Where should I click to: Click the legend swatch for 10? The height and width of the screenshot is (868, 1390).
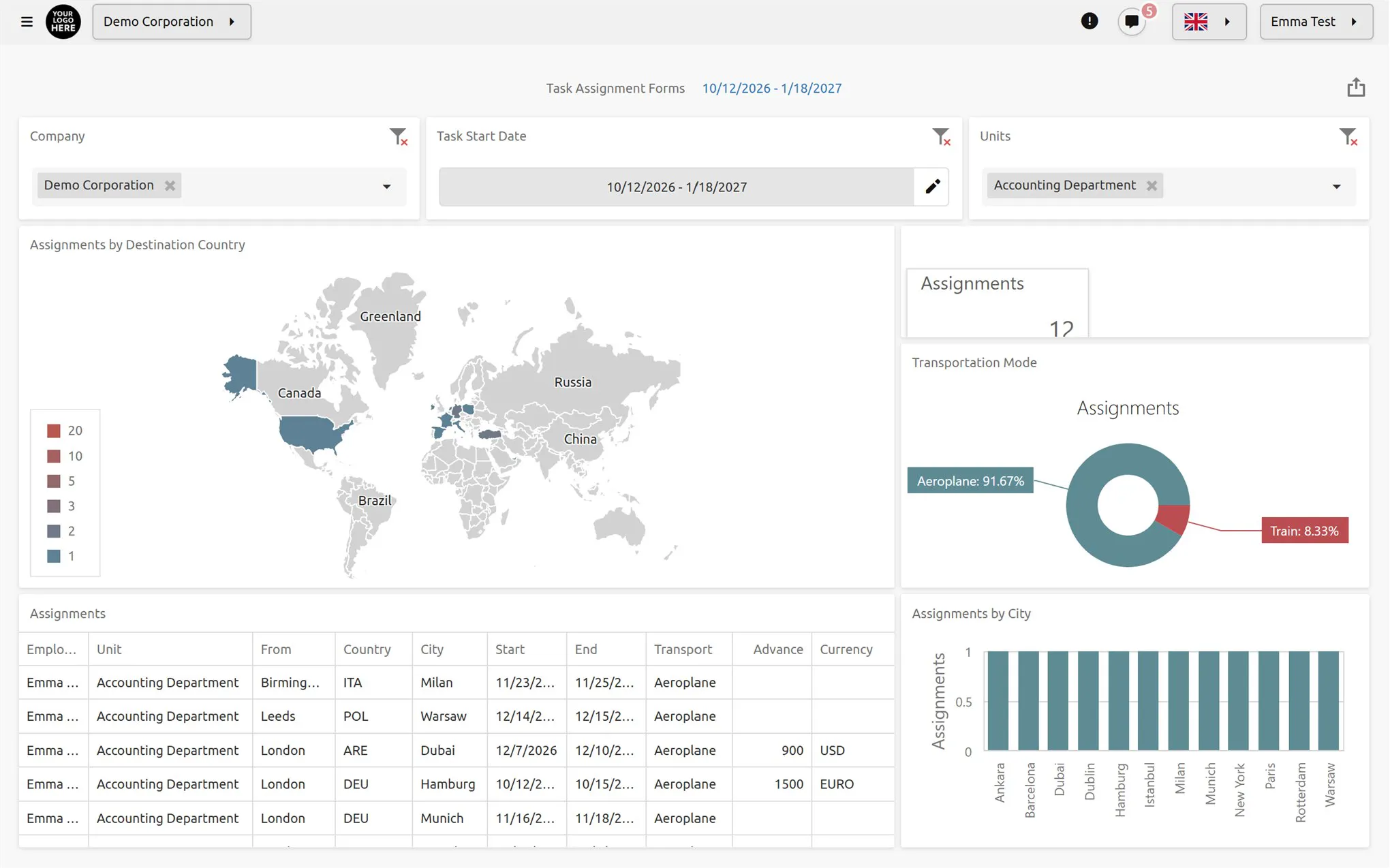54,456
